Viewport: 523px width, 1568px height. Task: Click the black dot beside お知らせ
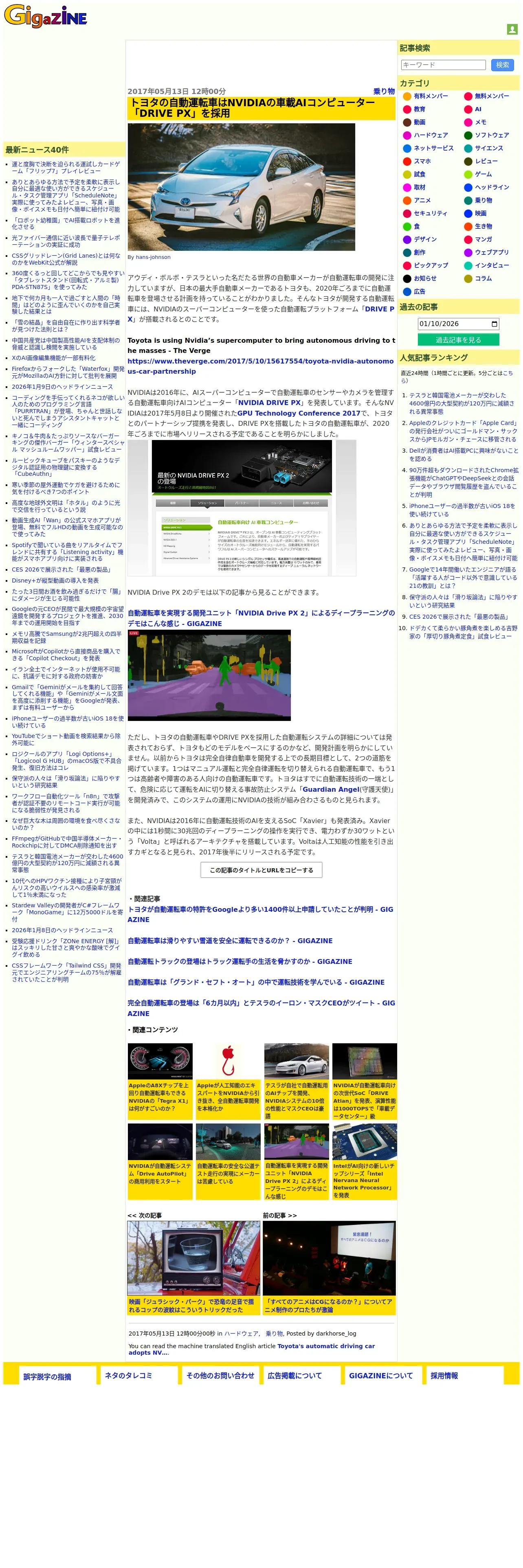pyautogui.click(x=407, y=279)
